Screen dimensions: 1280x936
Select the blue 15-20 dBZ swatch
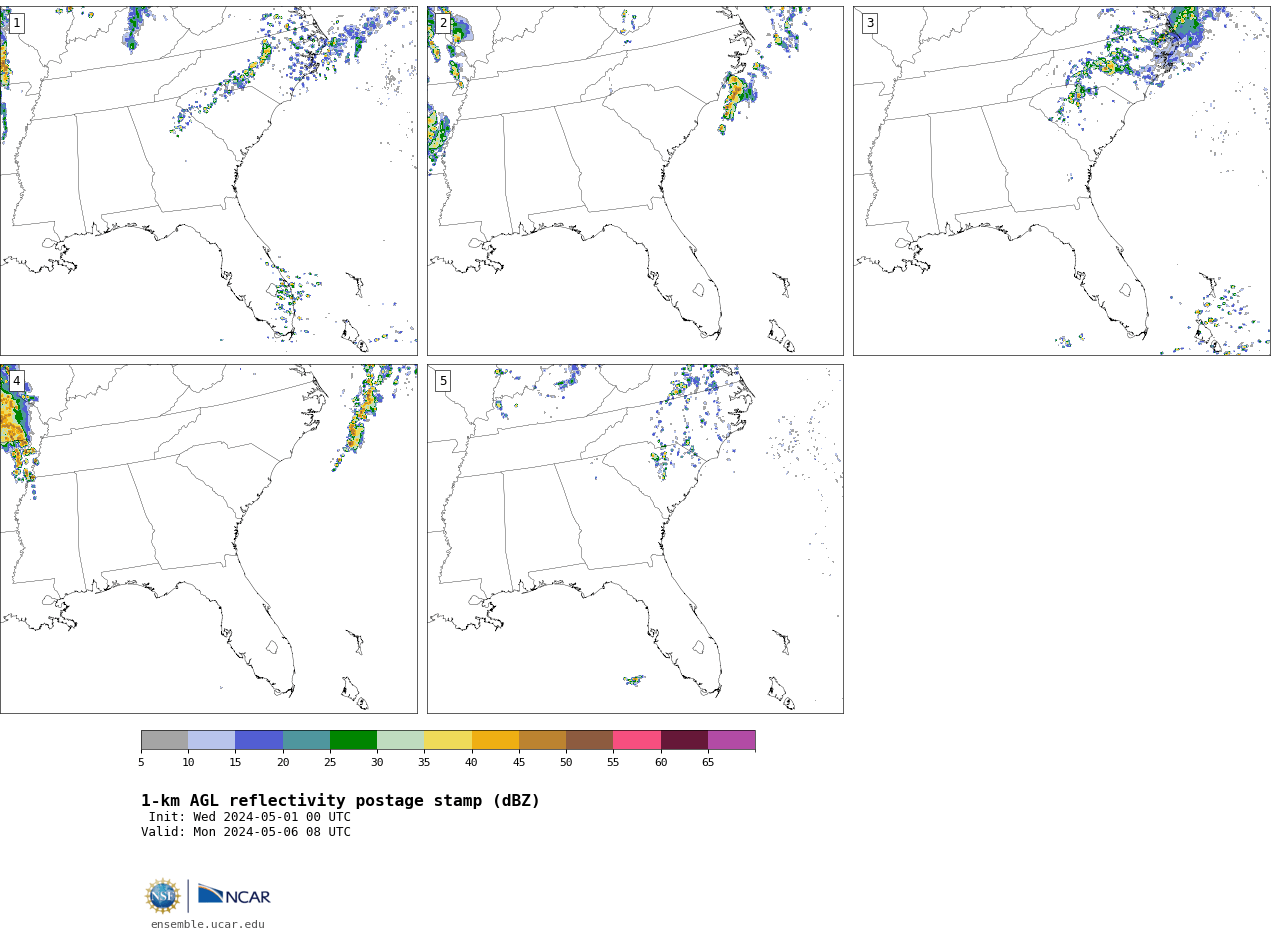259,740
